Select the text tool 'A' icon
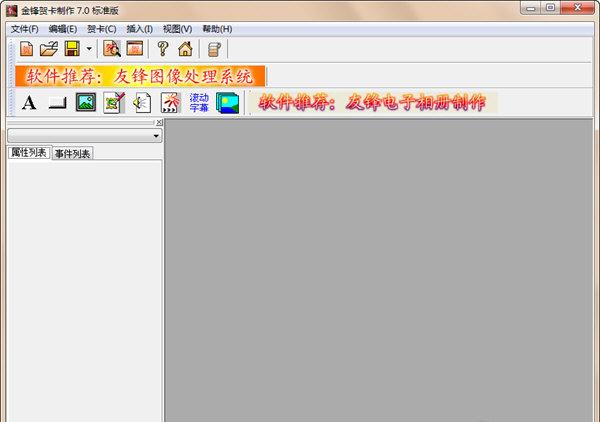Image resolution: width=600 pixels, height=422 pixels. pyautogui.click(x=29, y=102)
